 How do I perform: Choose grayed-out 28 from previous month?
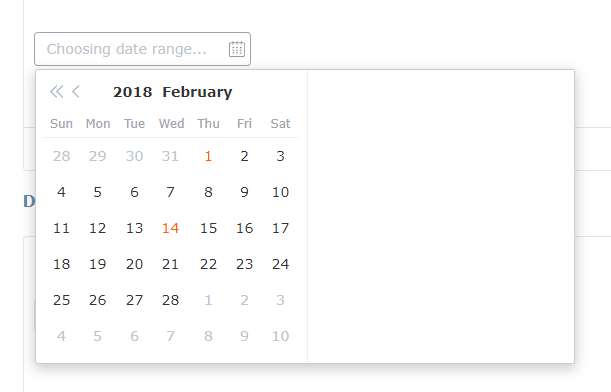61,156
